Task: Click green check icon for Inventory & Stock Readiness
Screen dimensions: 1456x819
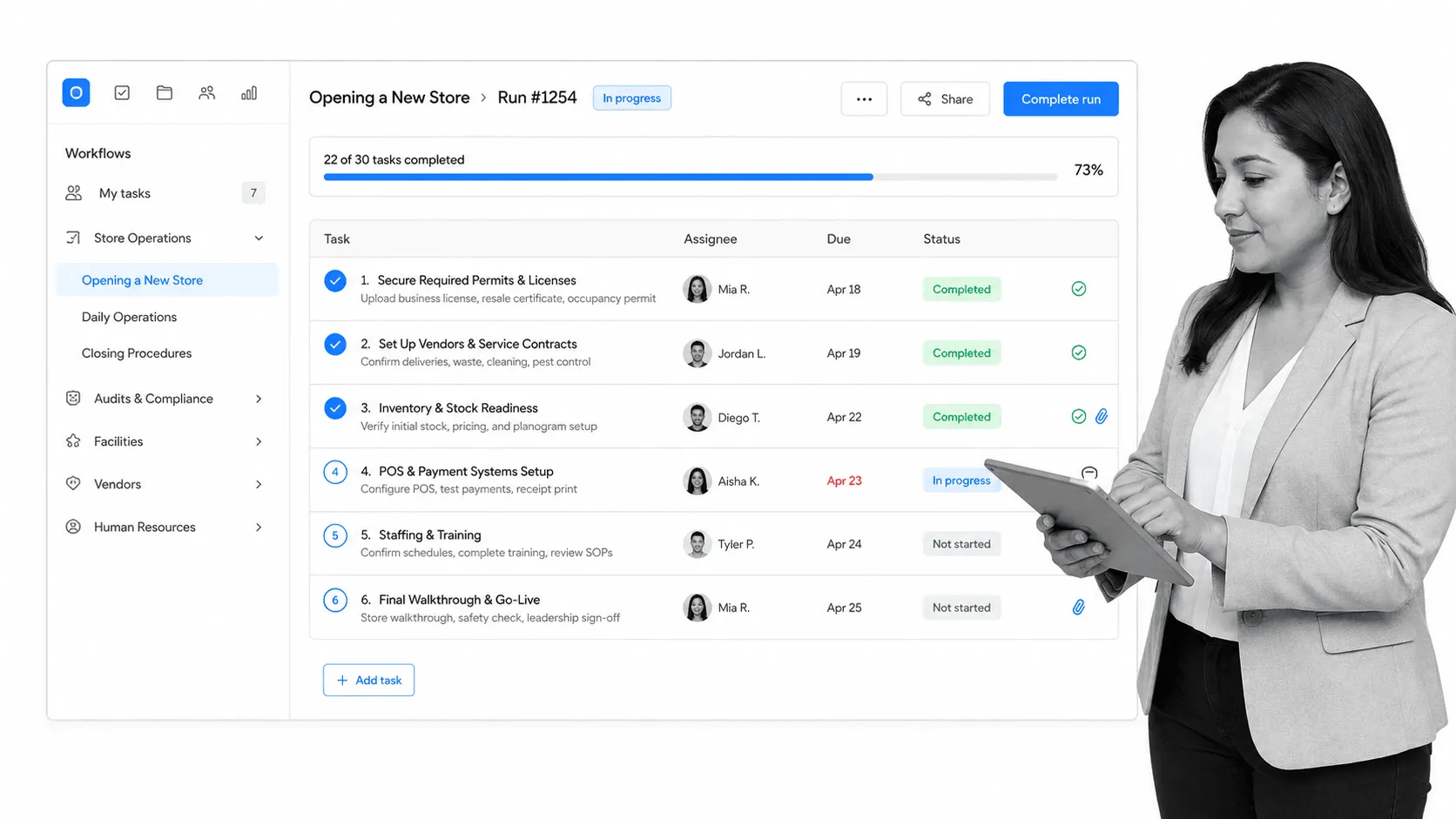Action: click(1079, 417)
